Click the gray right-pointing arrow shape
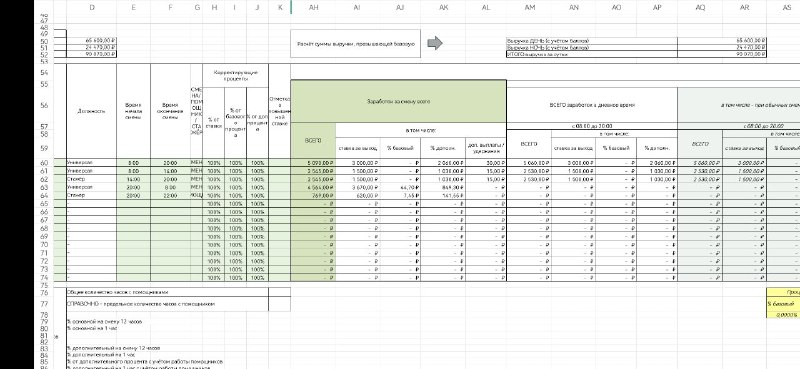This screenshot has height=369, width=800. click(434, 43)
